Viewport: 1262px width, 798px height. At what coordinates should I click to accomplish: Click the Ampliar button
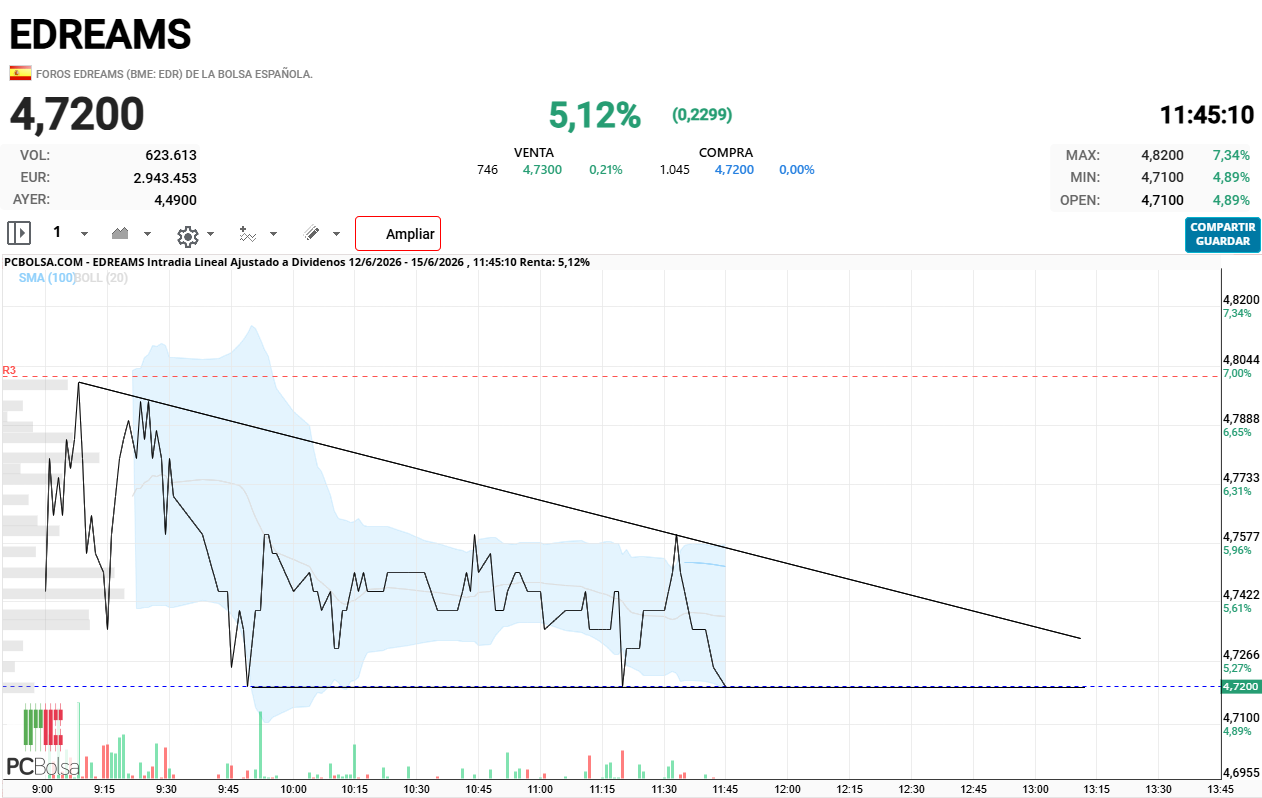coord(398,233)
